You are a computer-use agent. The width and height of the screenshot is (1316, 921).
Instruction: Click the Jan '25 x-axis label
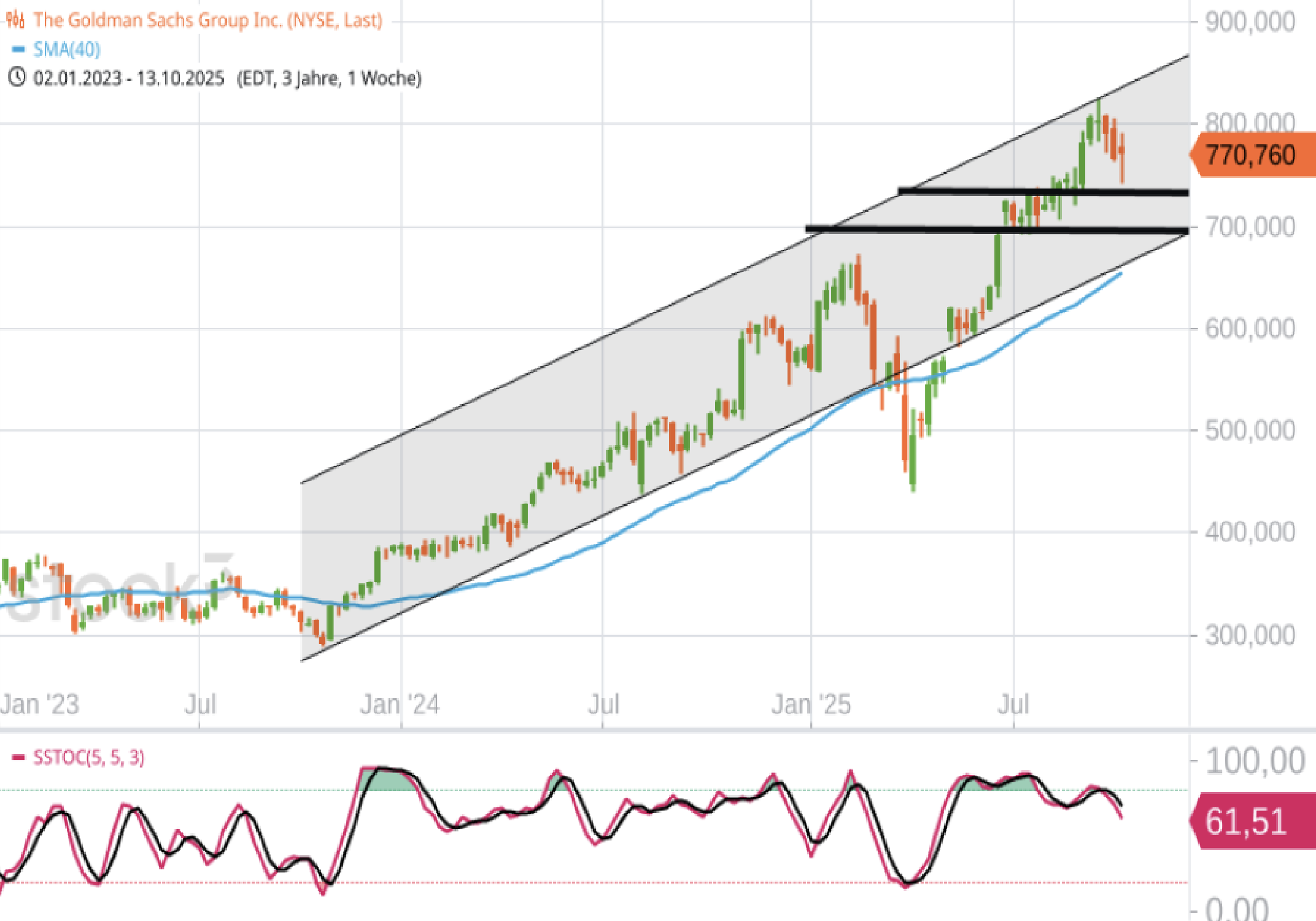click(x=810, y=704)
